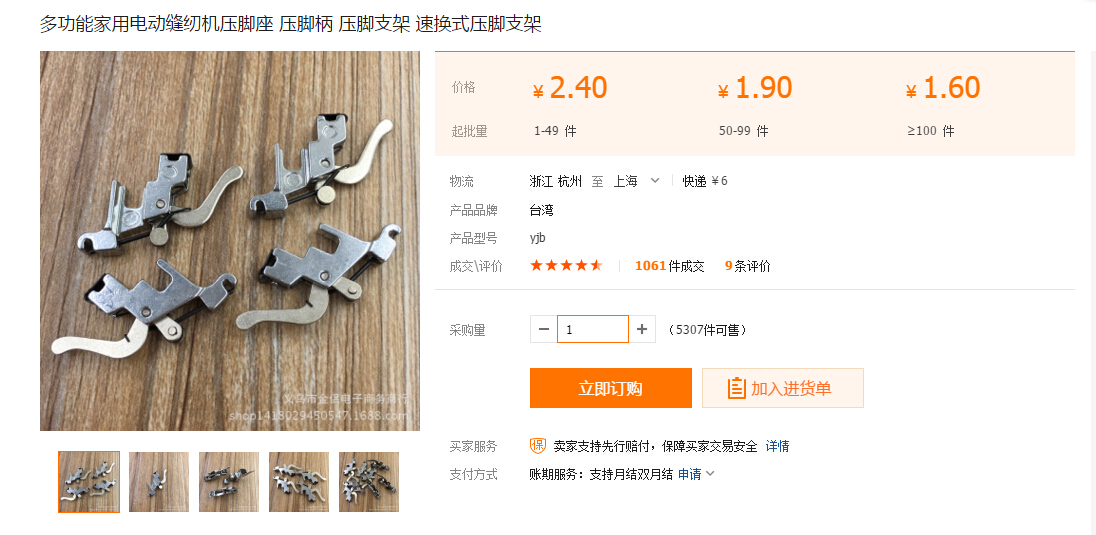Click the plus quantity stepper button
Image resolution: width=1096 pixels, height=535 pixels.
click(x=642, y=329)
